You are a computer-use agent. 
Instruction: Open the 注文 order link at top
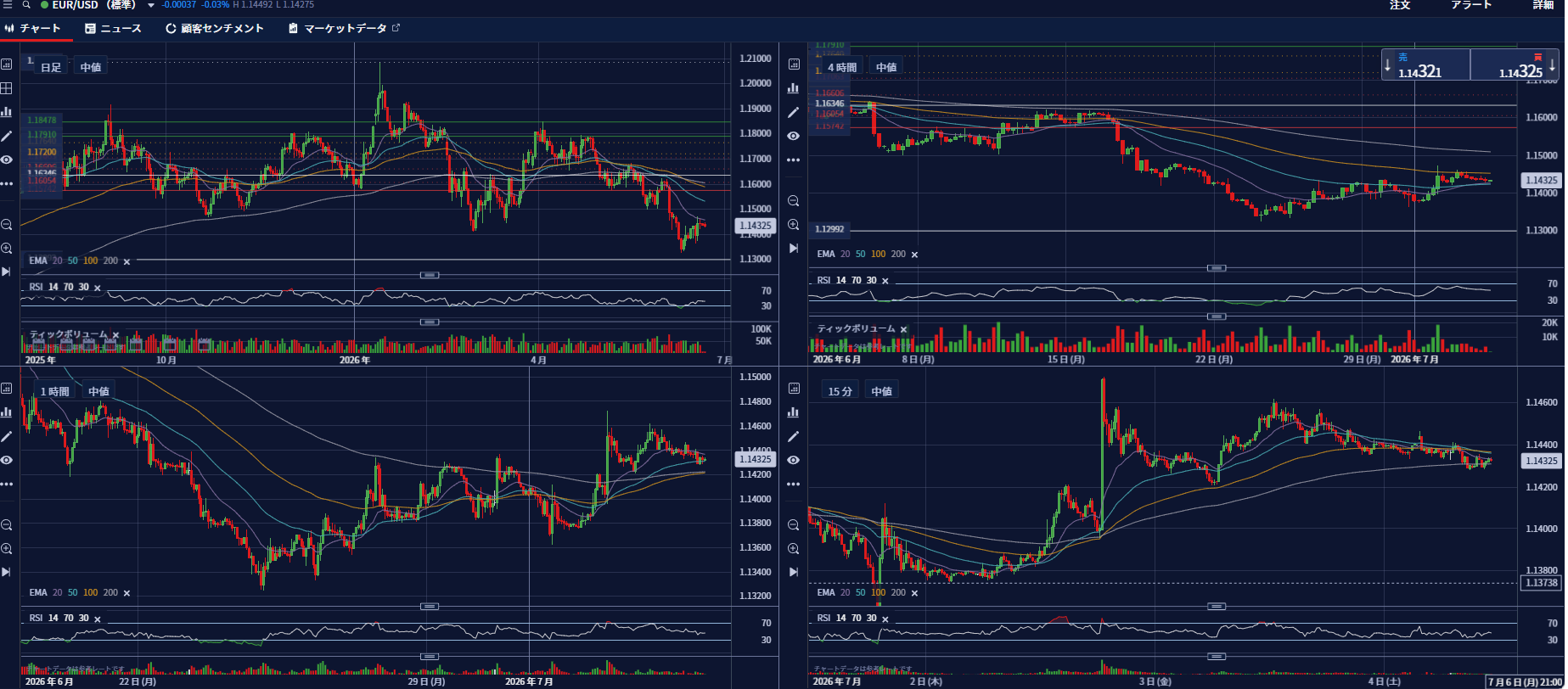pos(1400,5)
